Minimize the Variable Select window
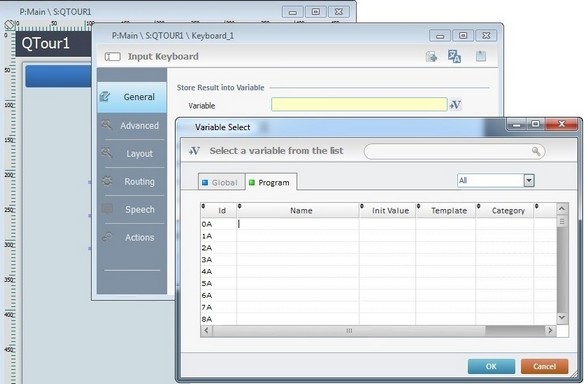Image resolution: width=584 pixels, height=384 pixels. pyautogui.click(x=516, y=124)
